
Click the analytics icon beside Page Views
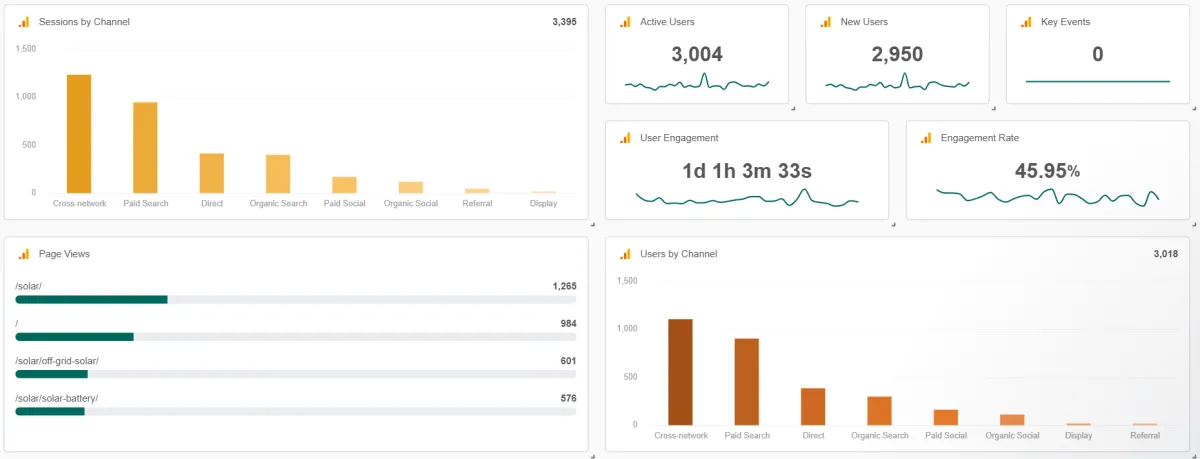coord(24,254)
